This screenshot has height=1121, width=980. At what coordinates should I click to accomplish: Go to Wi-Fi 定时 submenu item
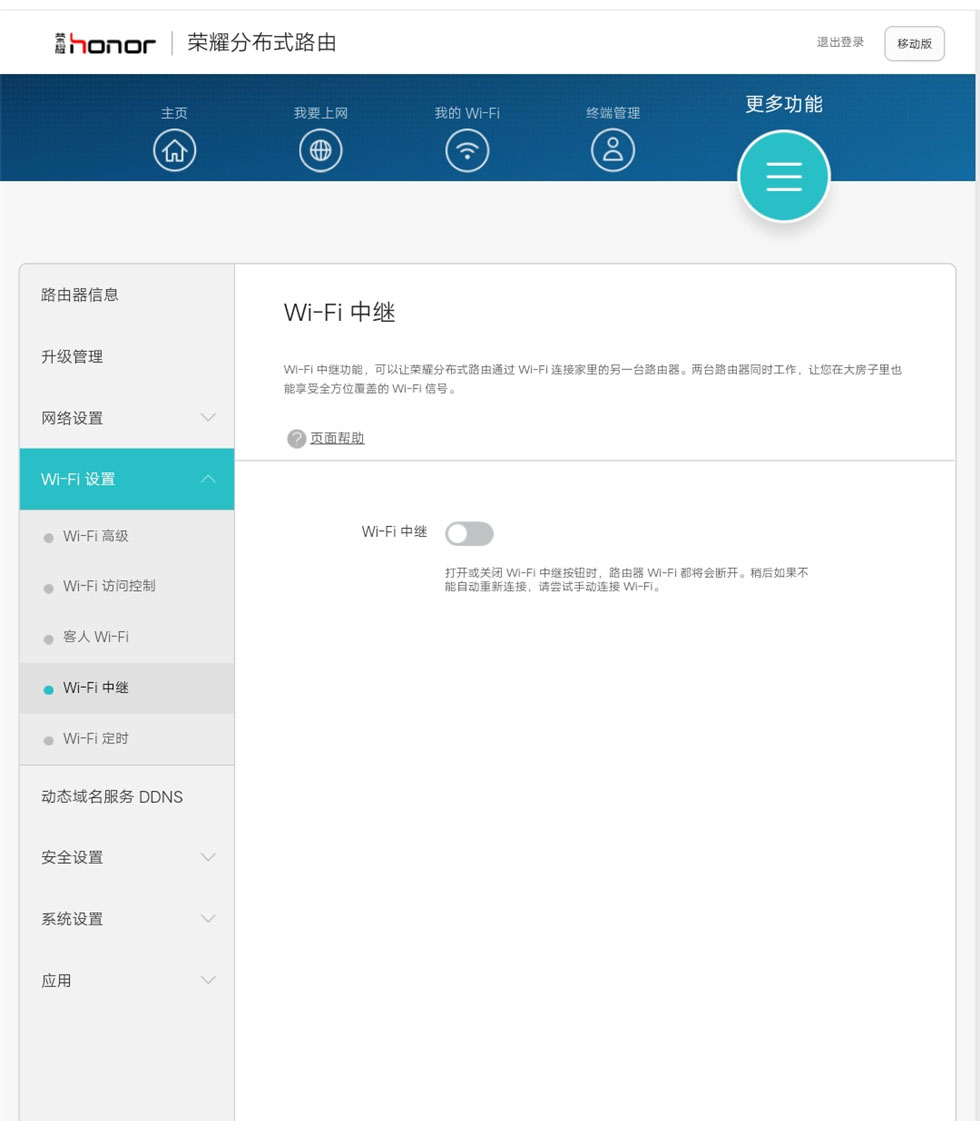96,739
